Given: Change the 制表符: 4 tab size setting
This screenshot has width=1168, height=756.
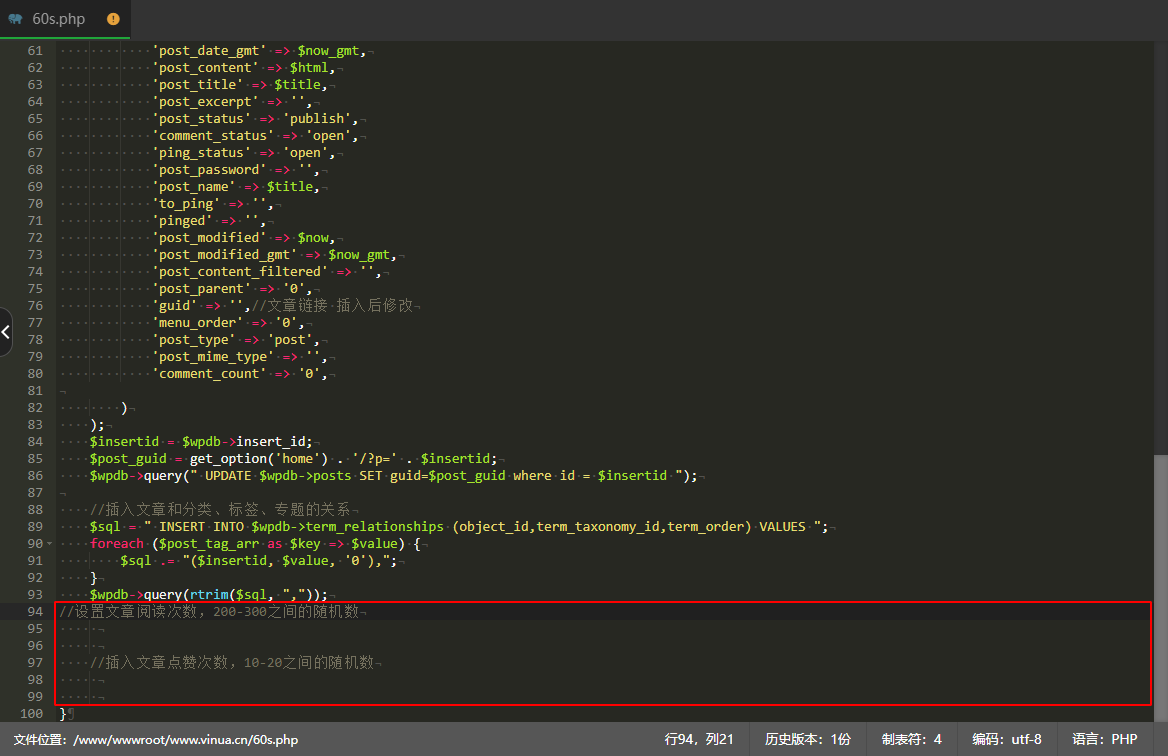Looking at the screenshot, I should pos(911,739).
